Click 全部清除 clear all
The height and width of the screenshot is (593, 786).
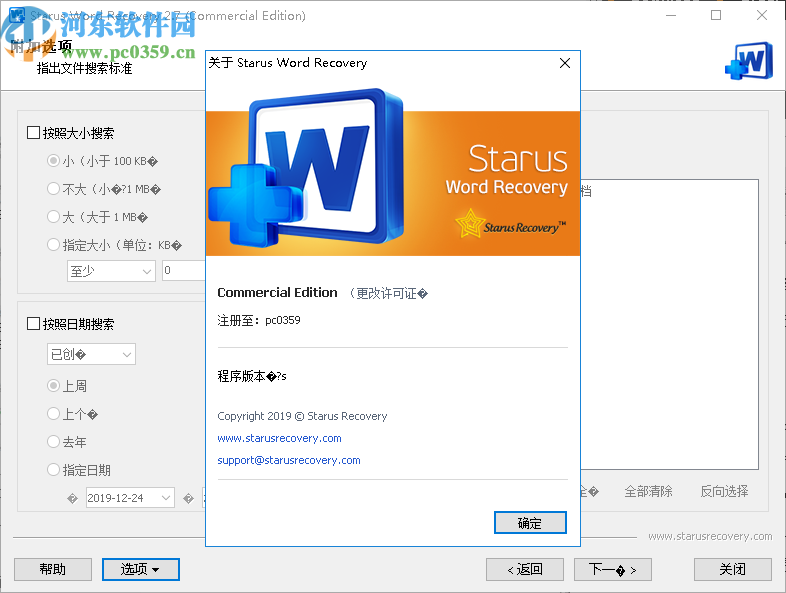pos(648,491)
